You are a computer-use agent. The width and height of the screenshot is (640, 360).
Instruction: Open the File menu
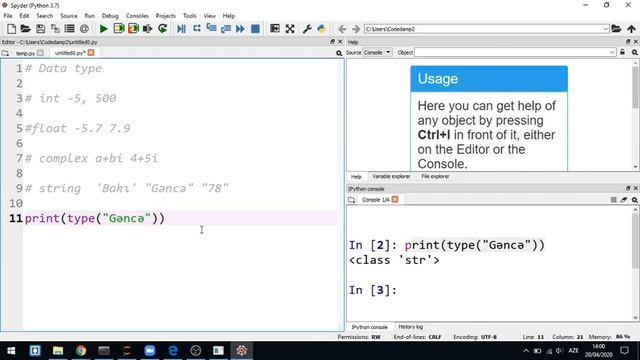coord(8,16)
